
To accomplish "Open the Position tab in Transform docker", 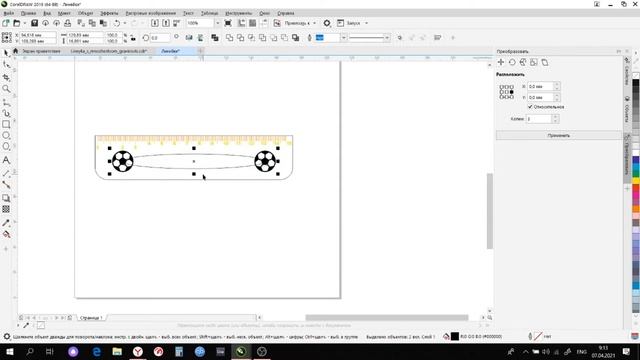I will (501, 62).
